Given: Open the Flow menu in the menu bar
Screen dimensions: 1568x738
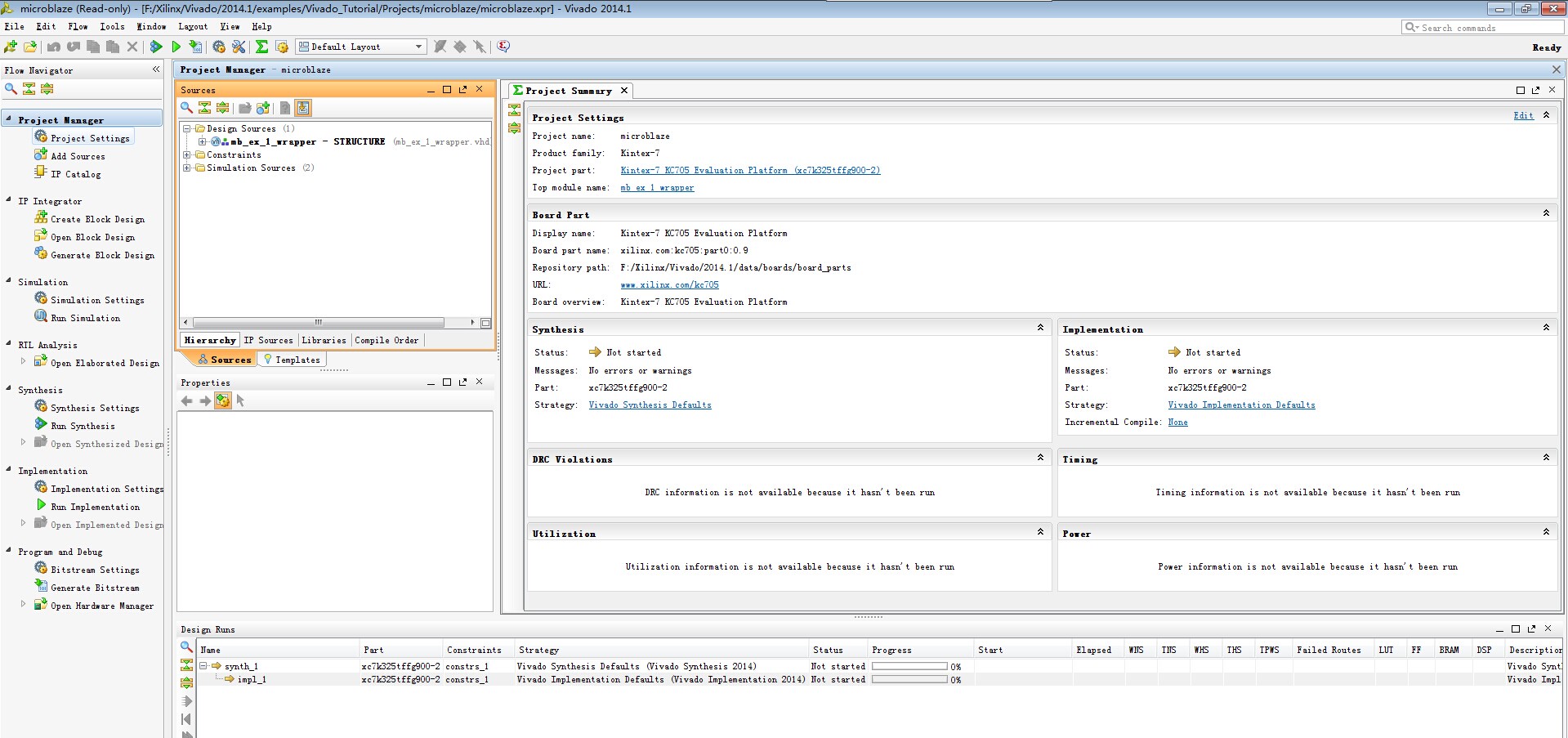Looking at the screenshot, I should coord(78,26).
